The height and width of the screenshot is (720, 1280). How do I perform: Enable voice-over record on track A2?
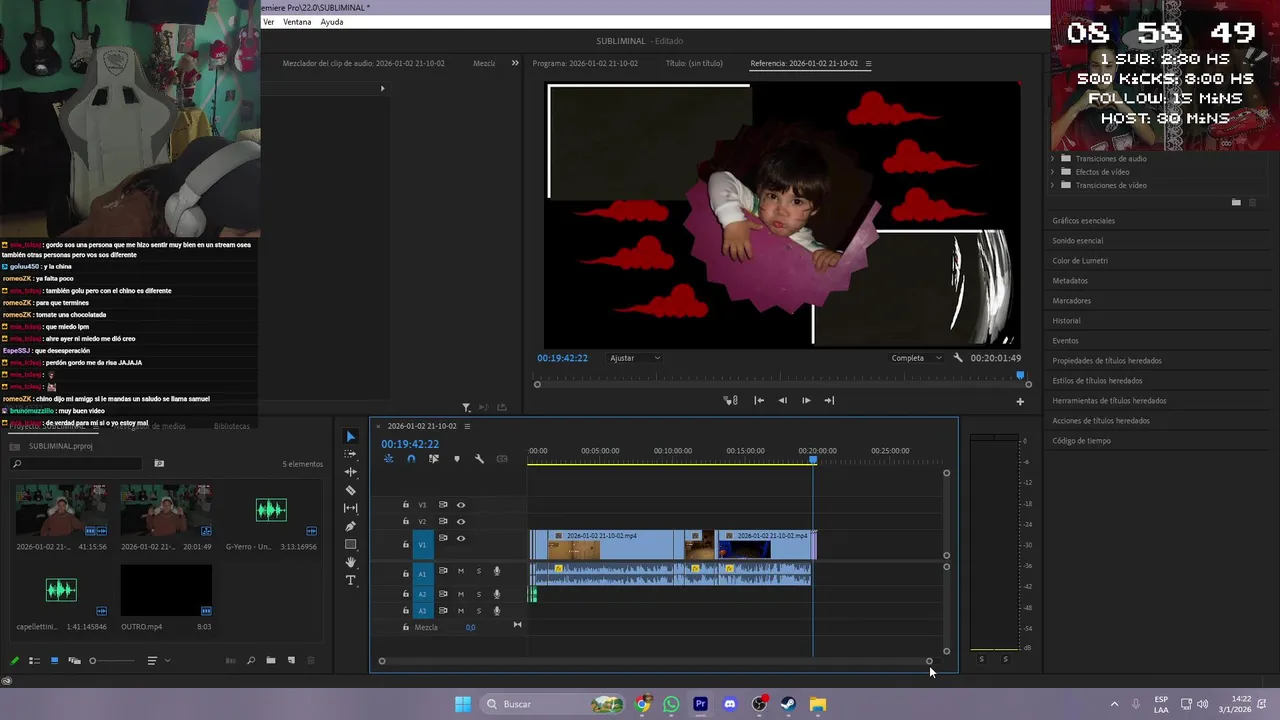point(497,594)
